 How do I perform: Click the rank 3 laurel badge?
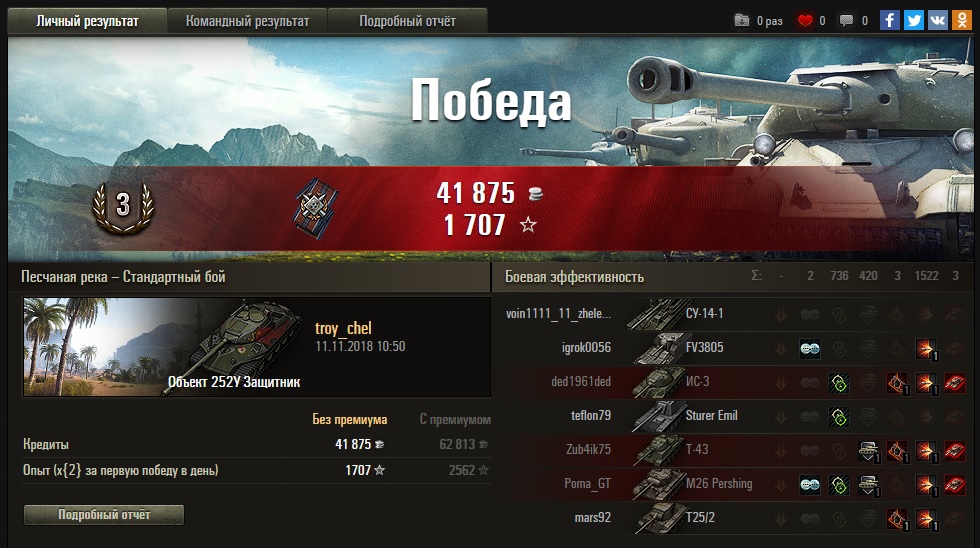coord(123,207)
